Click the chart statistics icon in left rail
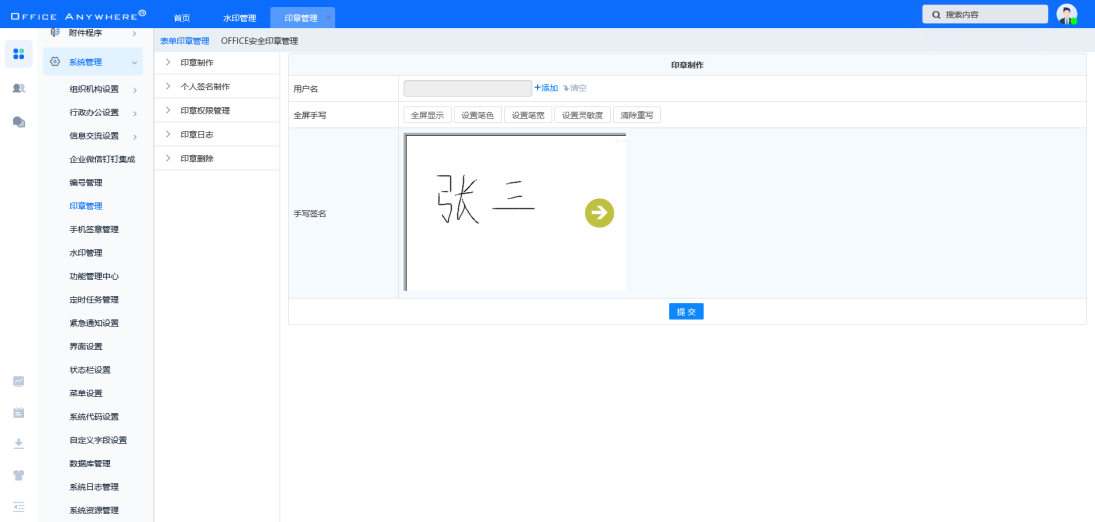1095x522 pixels. tap(18, 381)
